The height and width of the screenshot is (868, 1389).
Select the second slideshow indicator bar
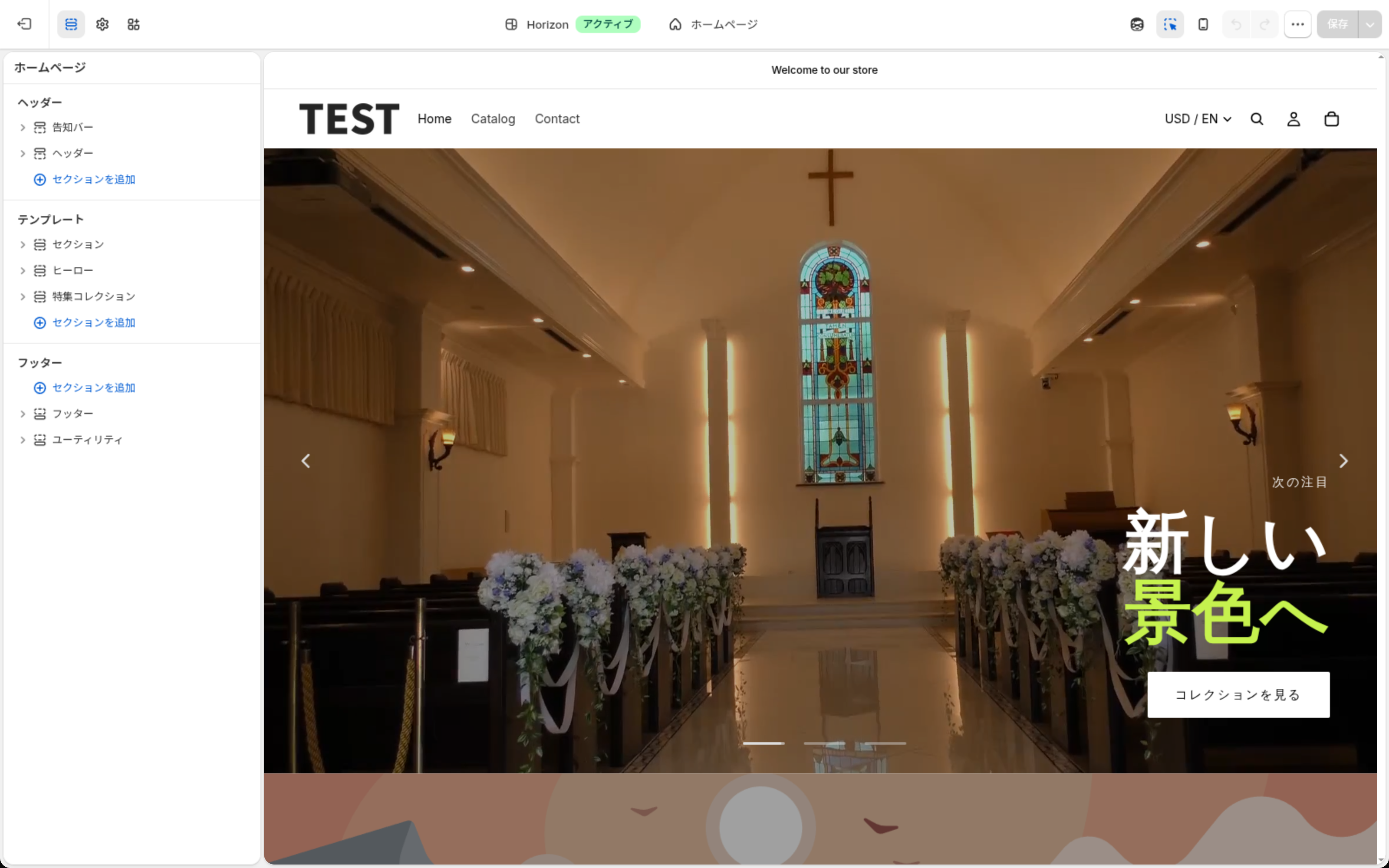[x=824, y=743]
